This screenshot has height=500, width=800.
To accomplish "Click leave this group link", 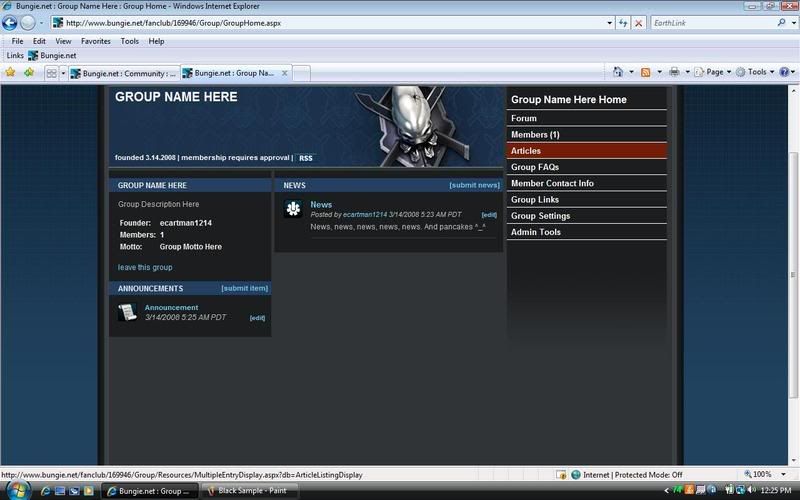I will [145, 267].
